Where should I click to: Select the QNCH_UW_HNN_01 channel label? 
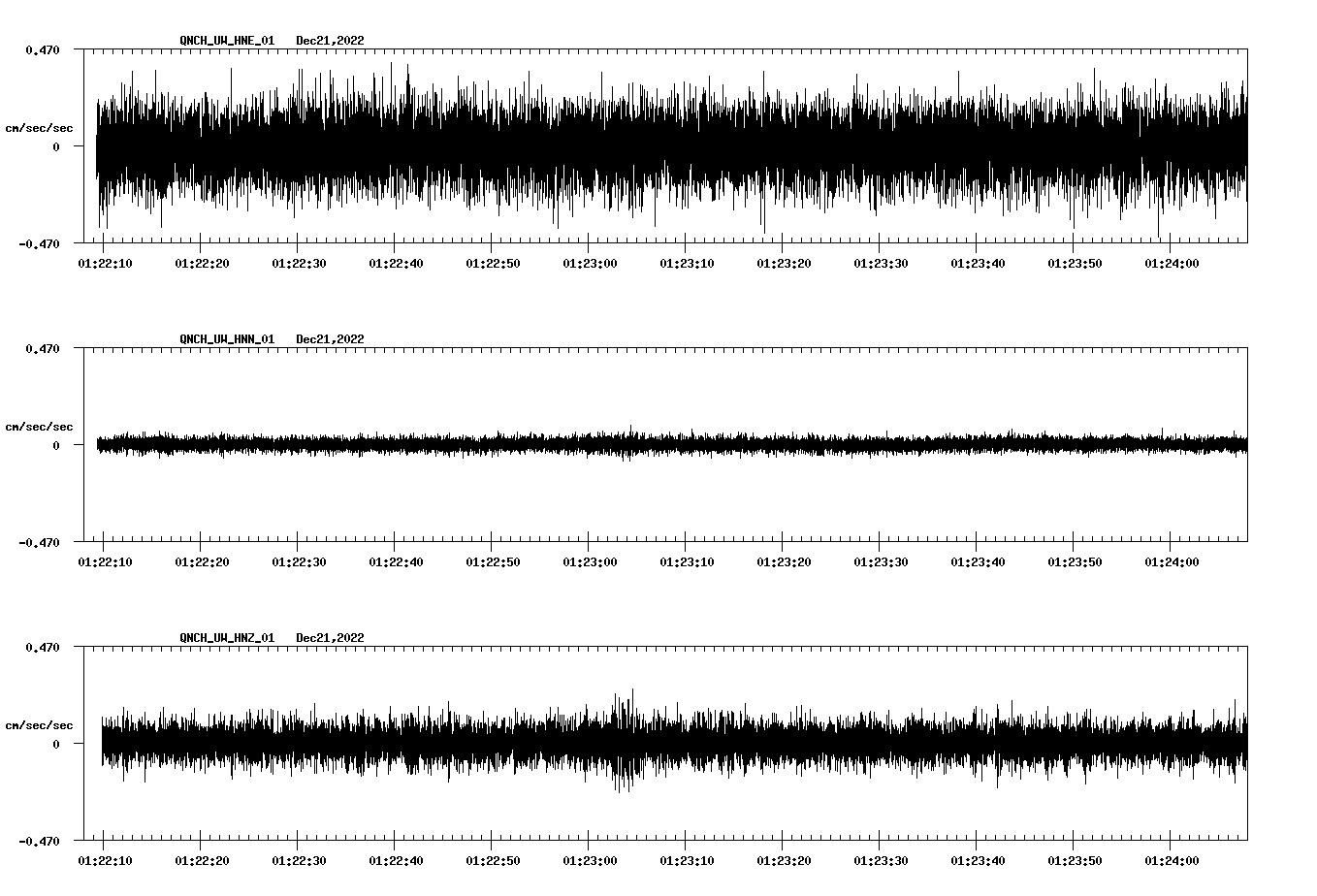click(x=225, y=338)
